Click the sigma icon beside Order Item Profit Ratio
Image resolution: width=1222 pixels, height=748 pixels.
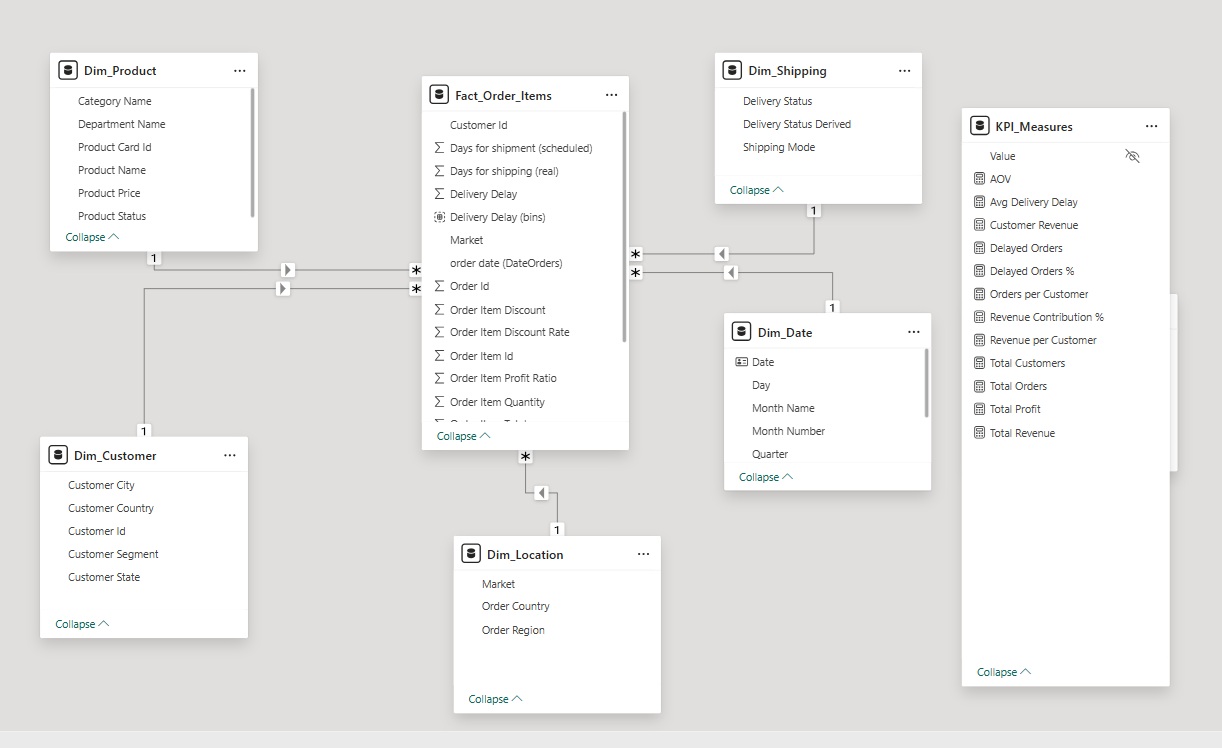(x=438, y=377)
